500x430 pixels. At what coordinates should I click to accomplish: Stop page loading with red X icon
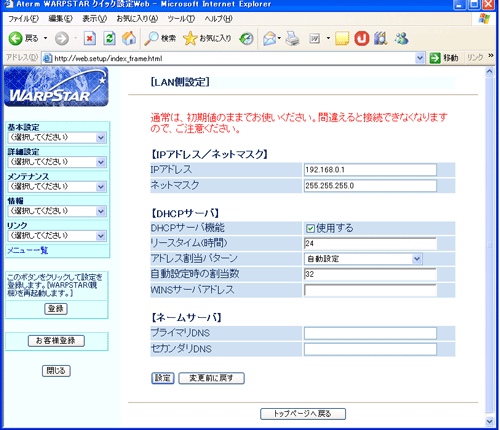89,39
